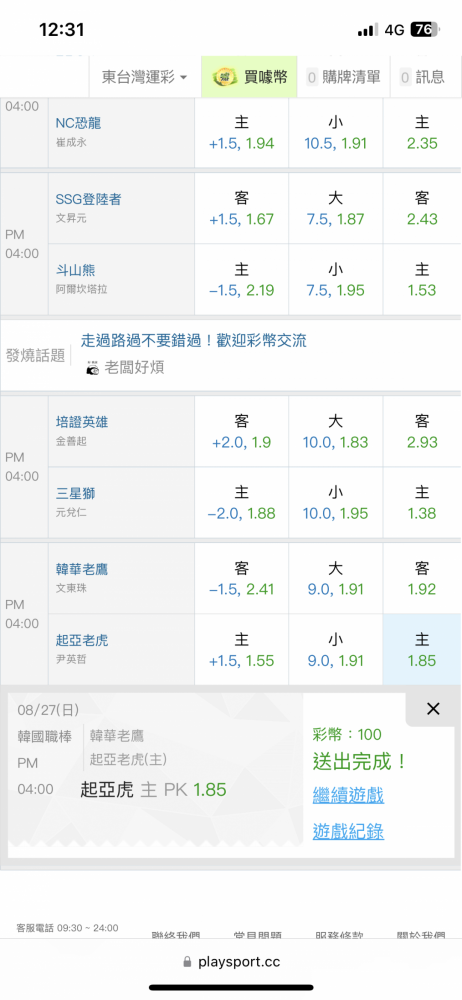The image size is (462, 1000).
Task: Open the 東台灣運彩 dropdown
Action: (x=145, y=77)
